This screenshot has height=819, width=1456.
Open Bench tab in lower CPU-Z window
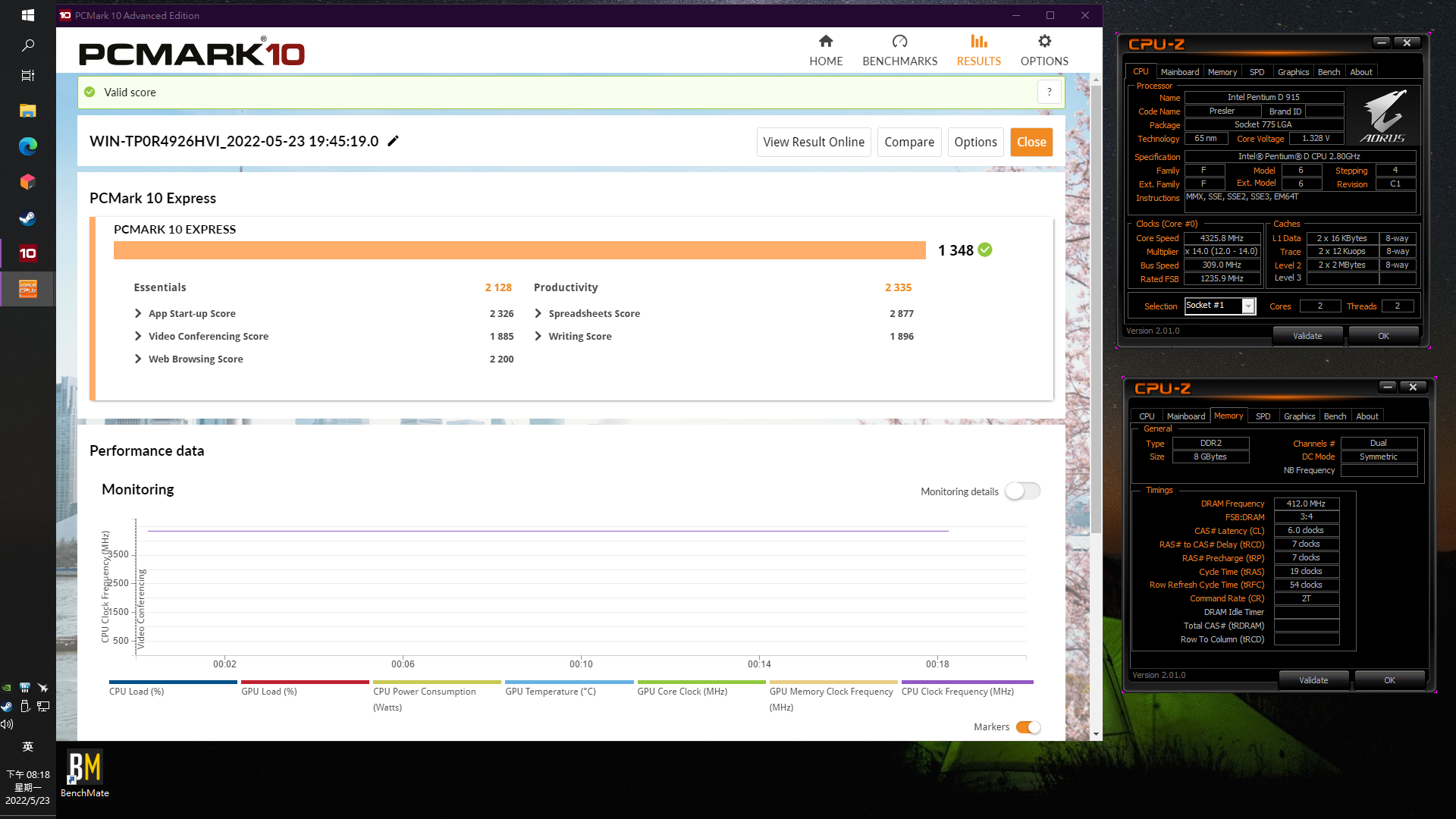coord(1335,416)
